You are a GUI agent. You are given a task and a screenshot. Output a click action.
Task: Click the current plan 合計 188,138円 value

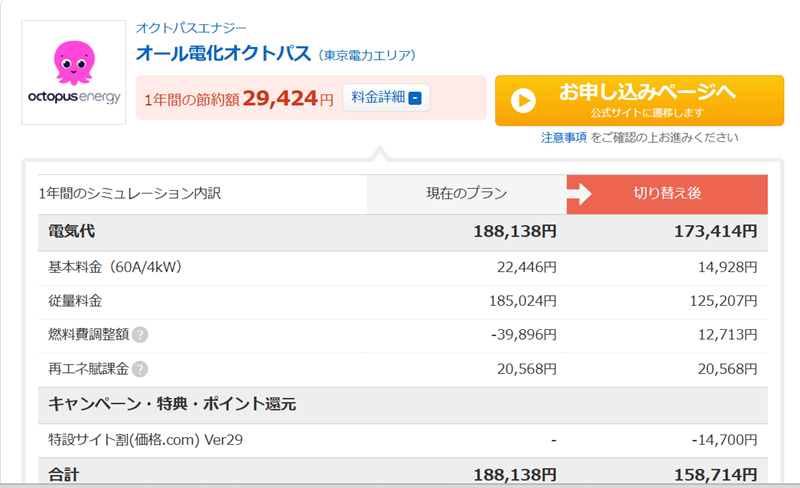(x=515, y=475)
